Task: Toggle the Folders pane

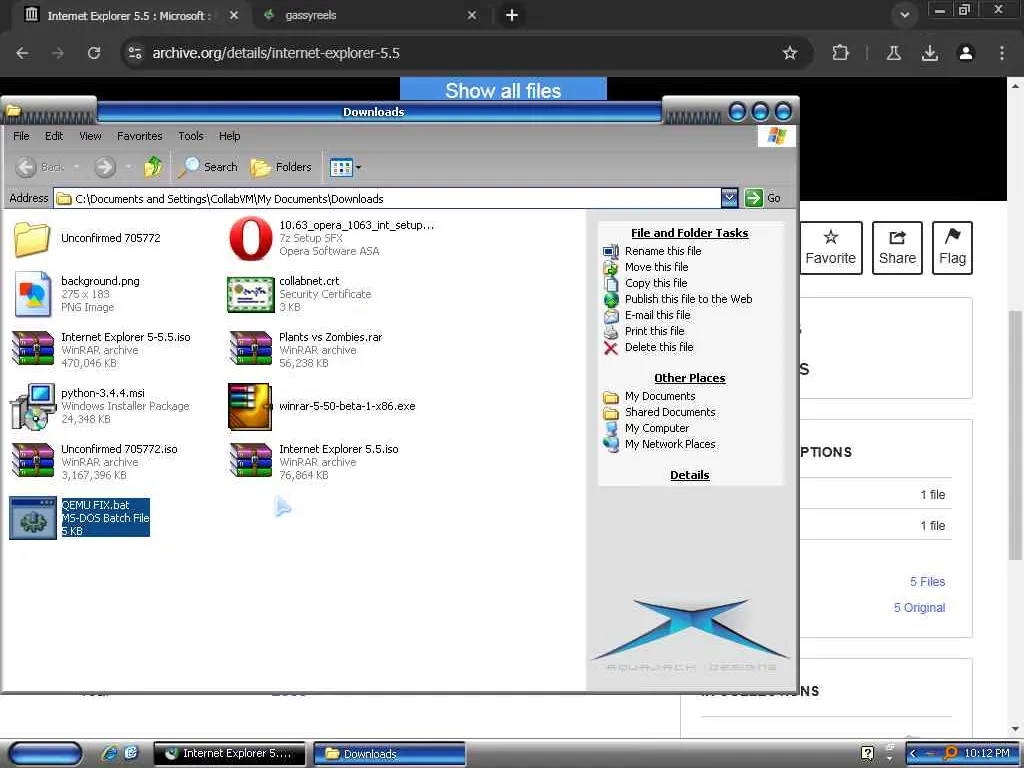Action: coord(281,167)
